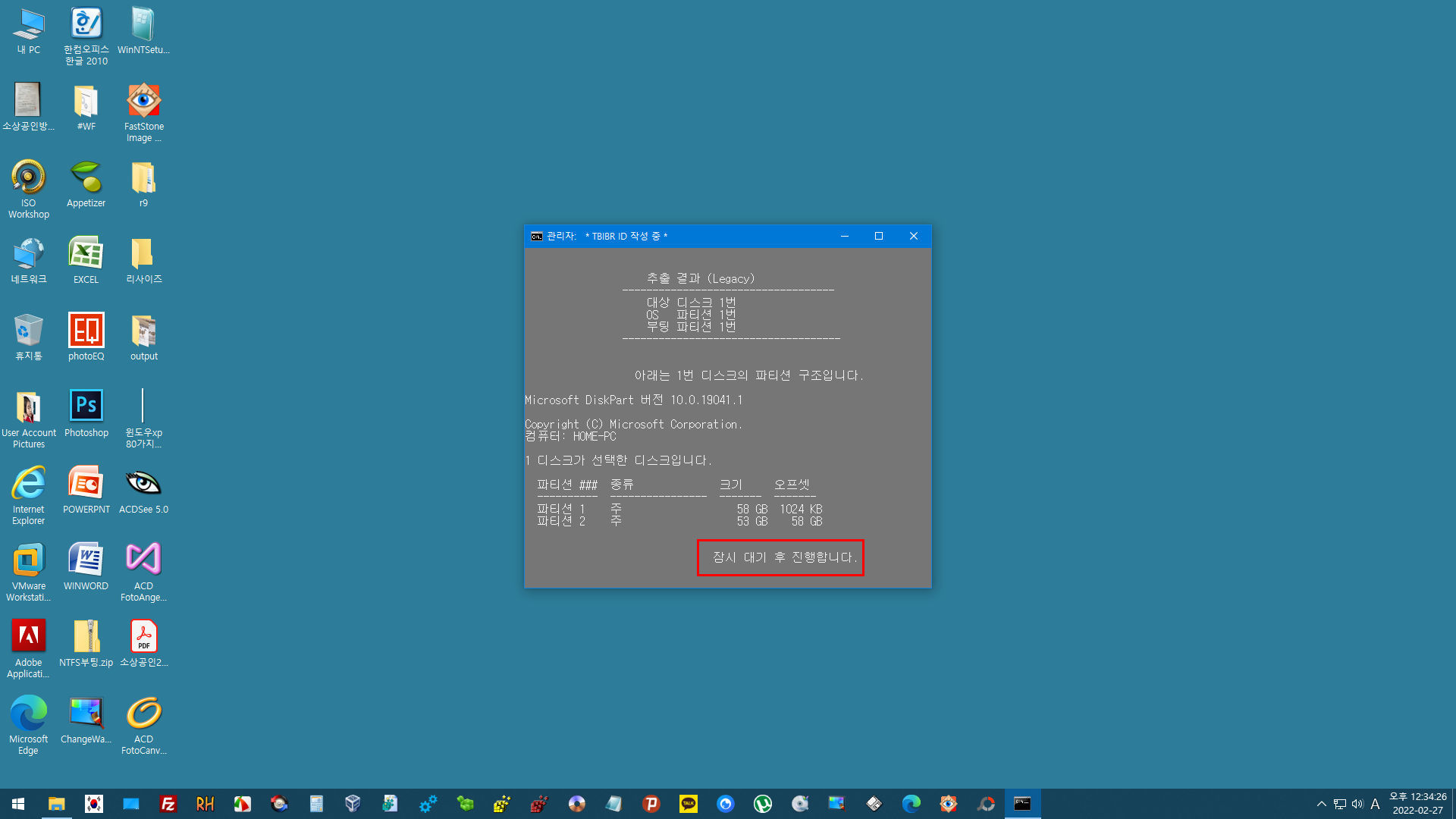
Task: Click the '파티션 2' row in console
Action: pos(679,521)
